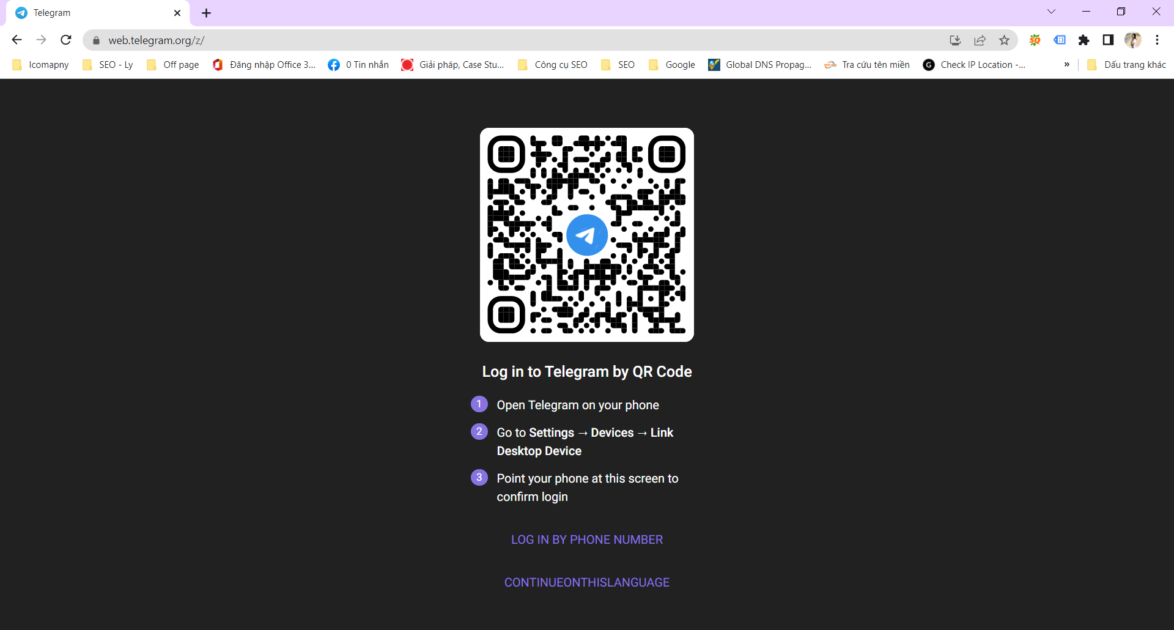Screen dimensions: 1174x630
Task: Open the Google bookmark folder
Action: (x=672, y=64)
